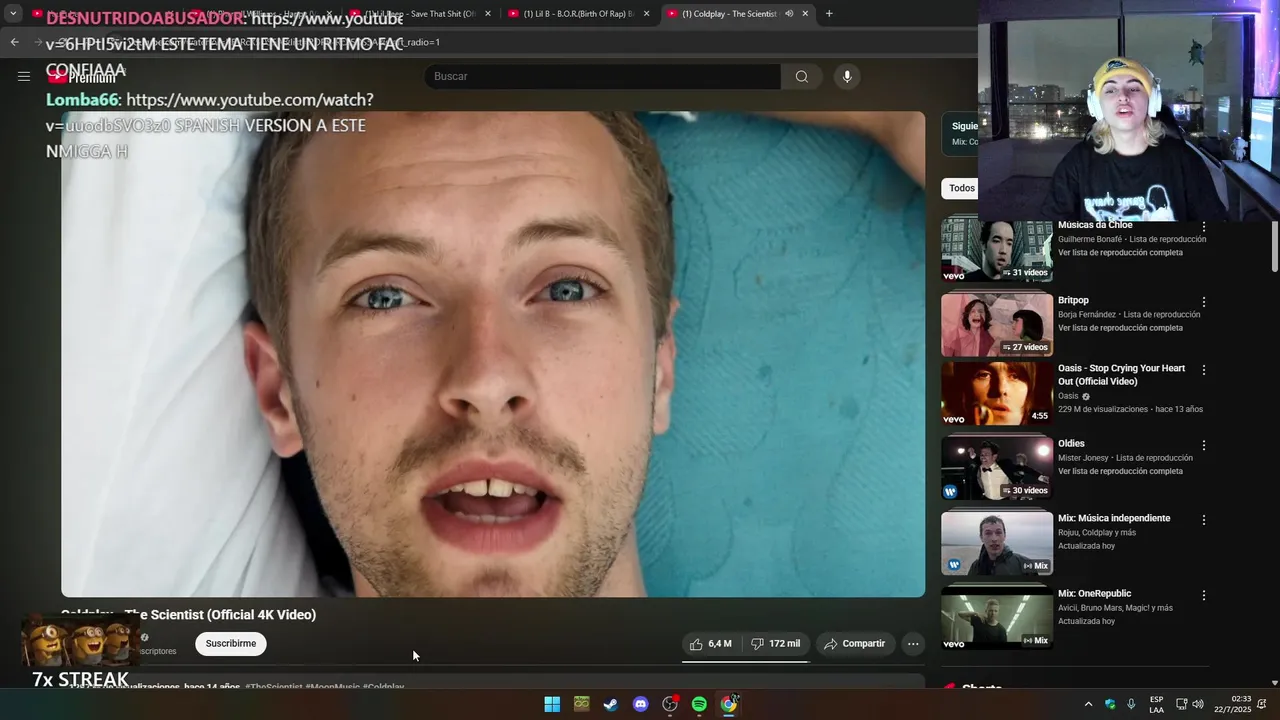1280x720 pixels.
Task: Switch to the Save That Shit tab
Action: (420, 14)
